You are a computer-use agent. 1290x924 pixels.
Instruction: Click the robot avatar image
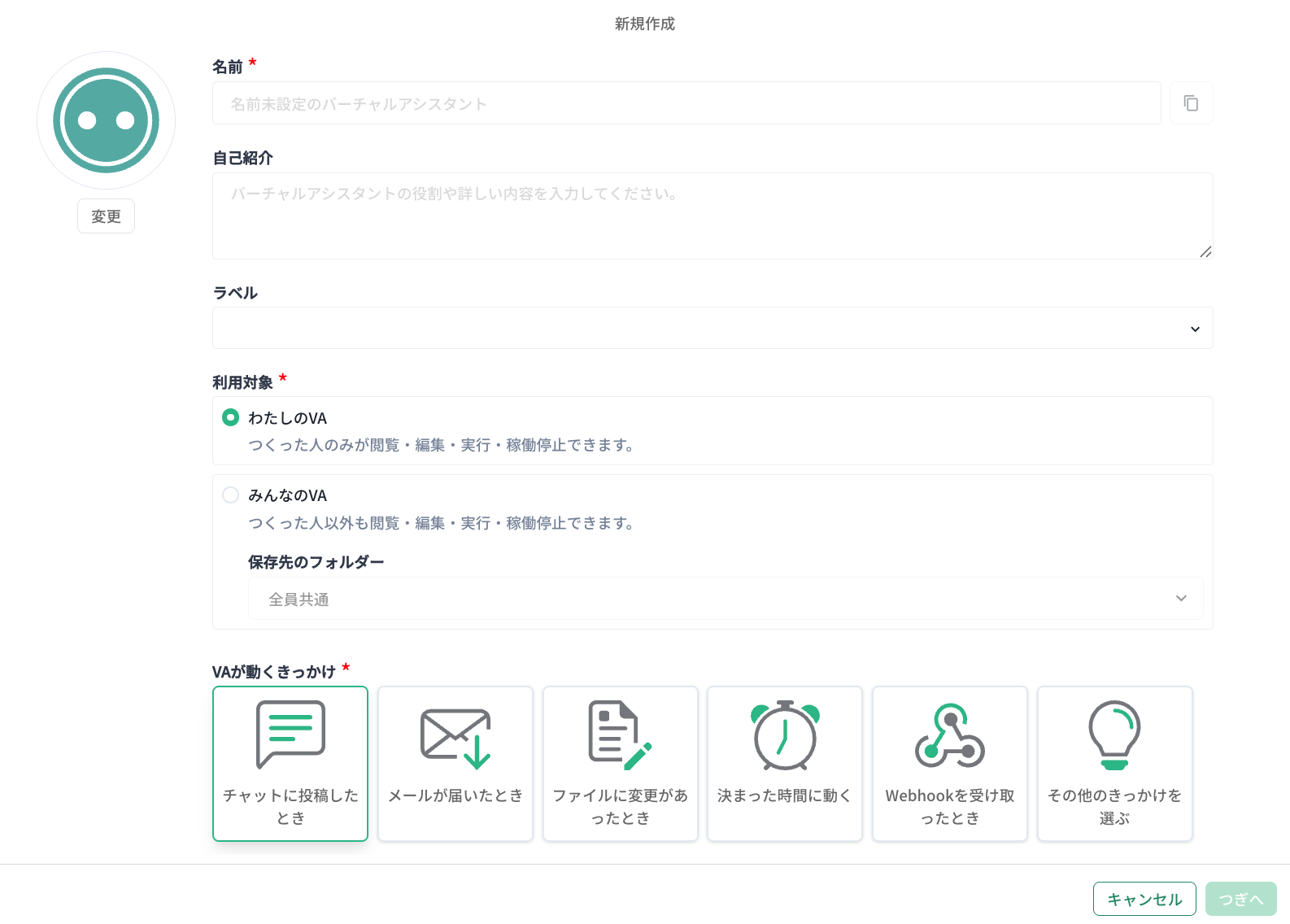[107, 120]
